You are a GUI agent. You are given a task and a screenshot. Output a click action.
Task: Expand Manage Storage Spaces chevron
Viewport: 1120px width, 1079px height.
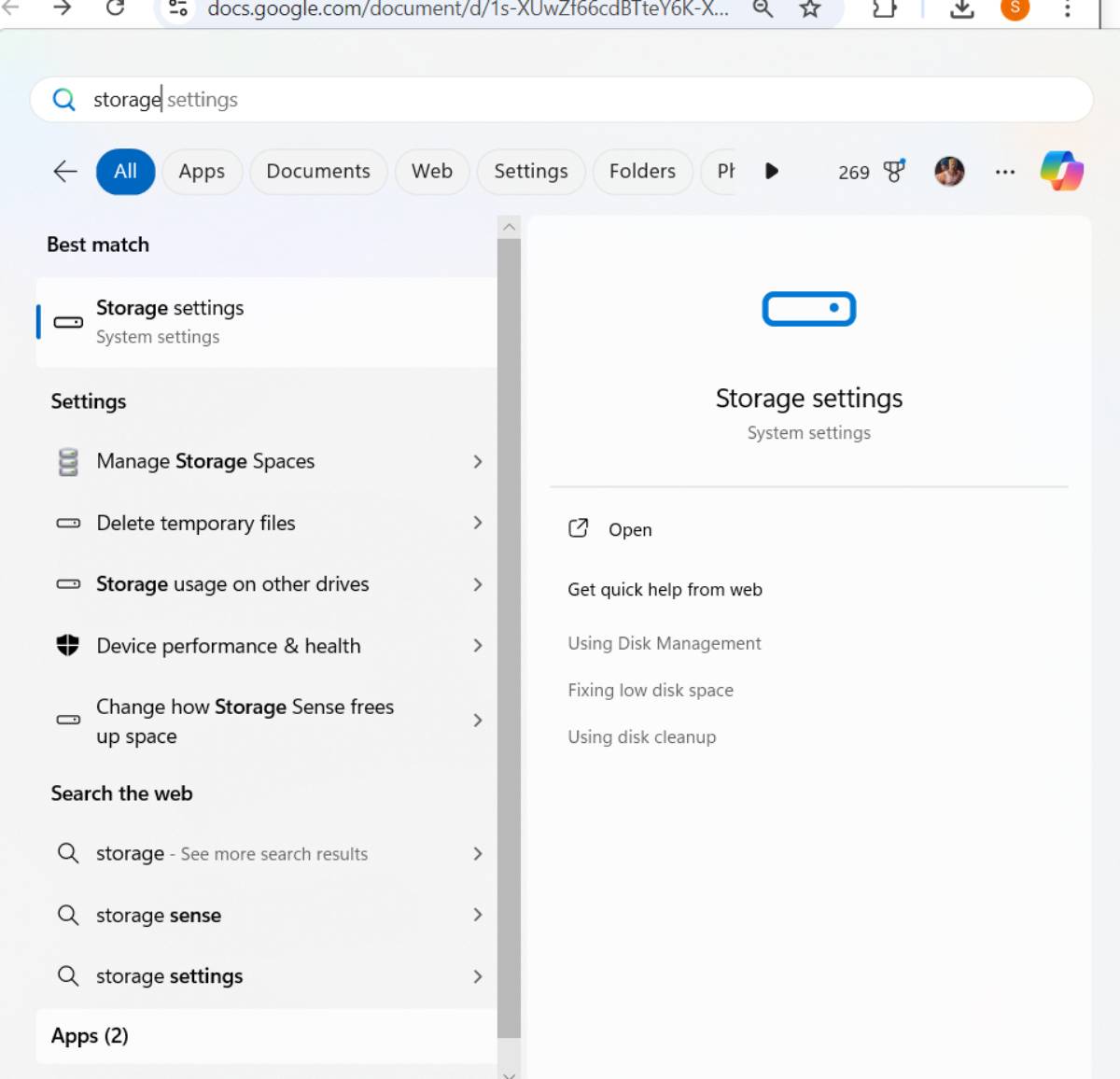pyautogui.click(x=478, y=462)
